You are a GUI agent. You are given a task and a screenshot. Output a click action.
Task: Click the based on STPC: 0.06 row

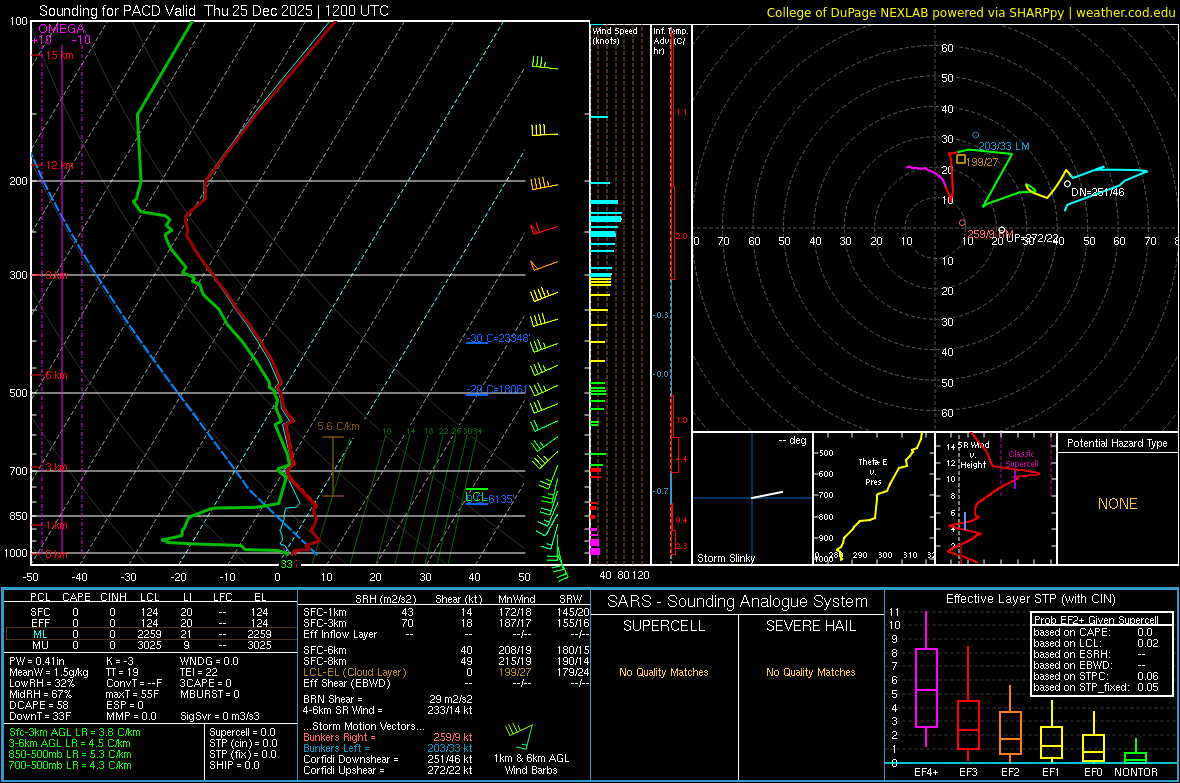[1096, 676]
